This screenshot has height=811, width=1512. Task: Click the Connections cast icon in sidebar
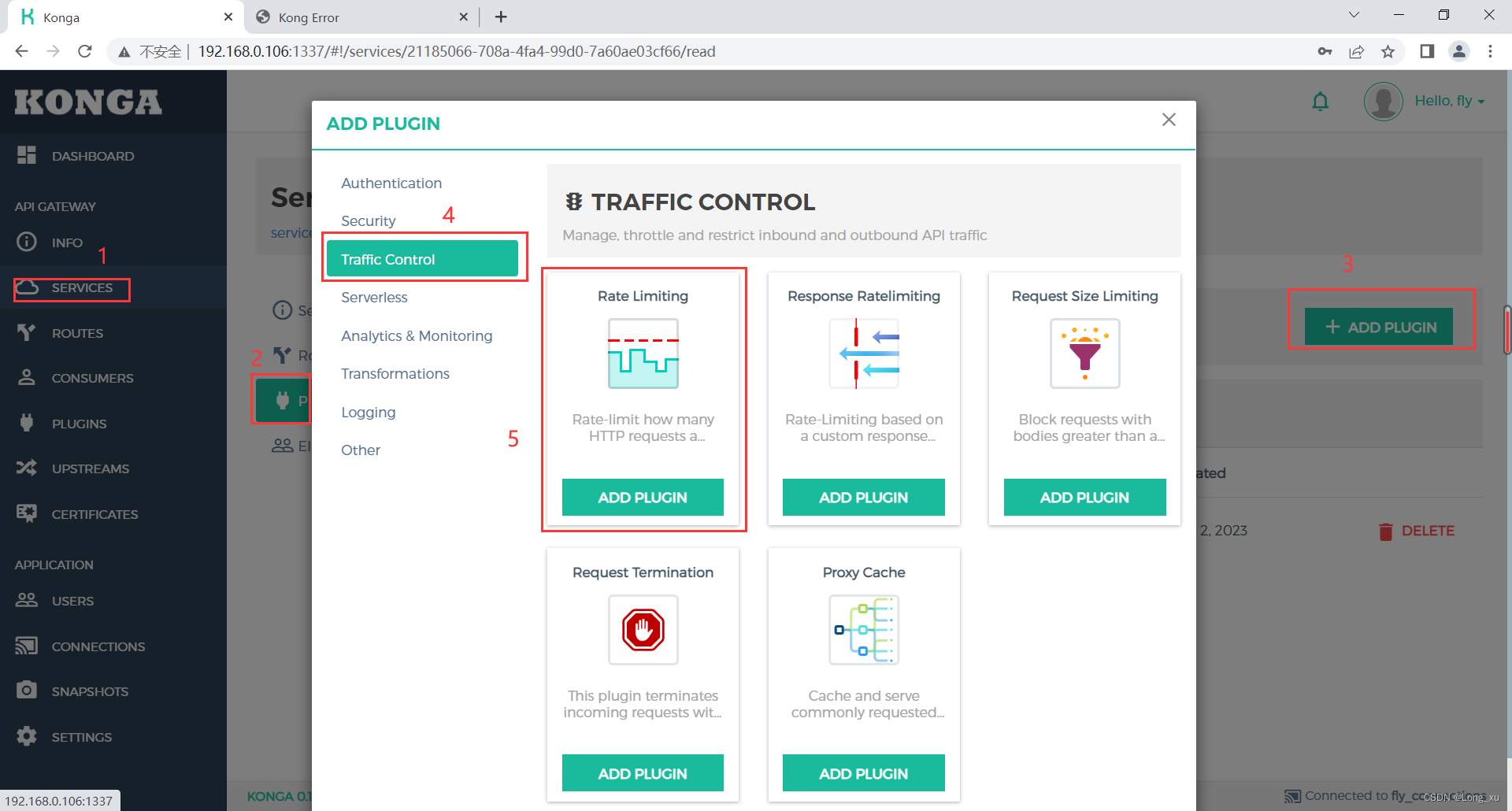pyautogui.click(x=27, y=646)
